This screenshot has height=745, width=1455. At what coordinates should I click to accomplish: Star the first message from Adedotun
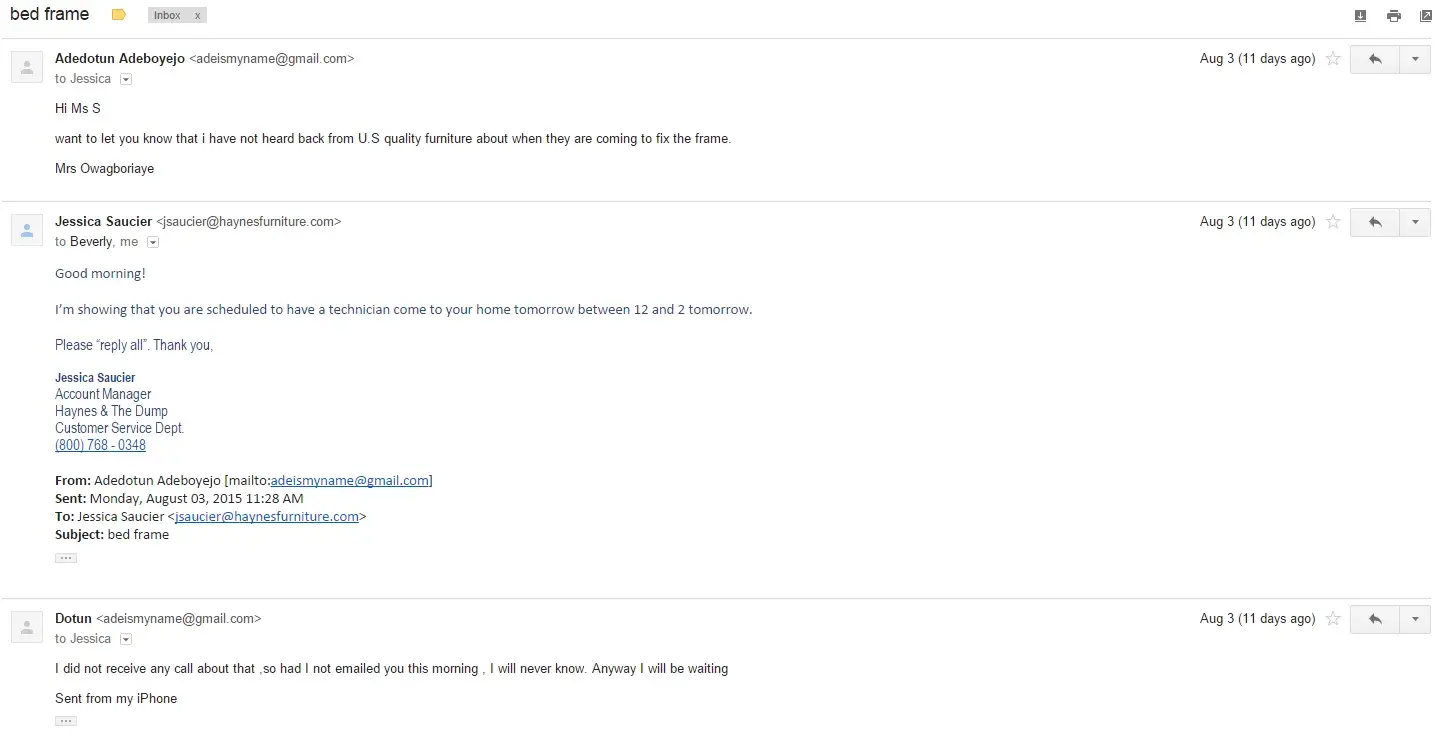[x=1333, y=59]
